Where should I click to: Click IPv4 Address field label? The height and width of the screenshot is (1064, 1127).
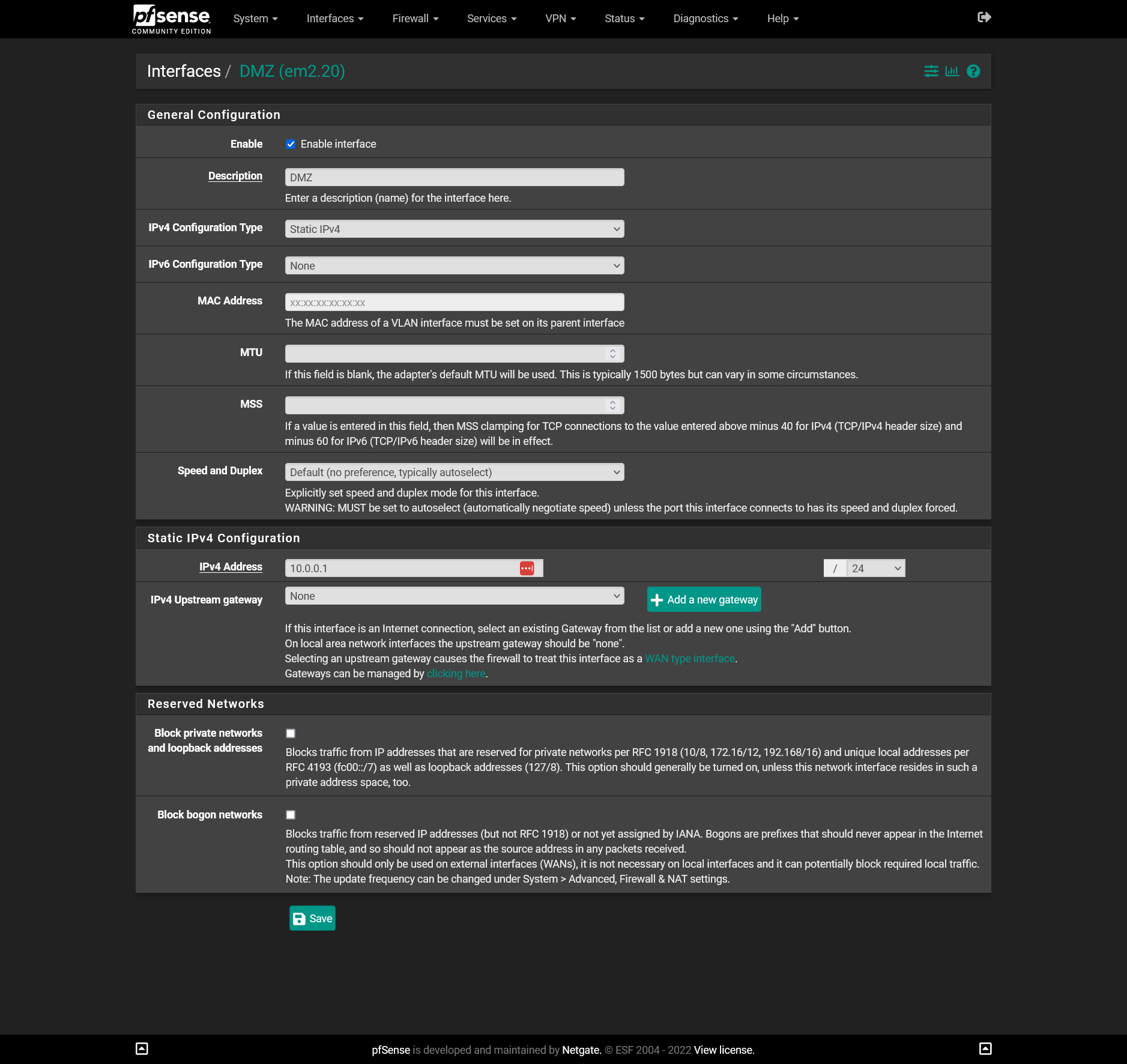pos(231,567)
